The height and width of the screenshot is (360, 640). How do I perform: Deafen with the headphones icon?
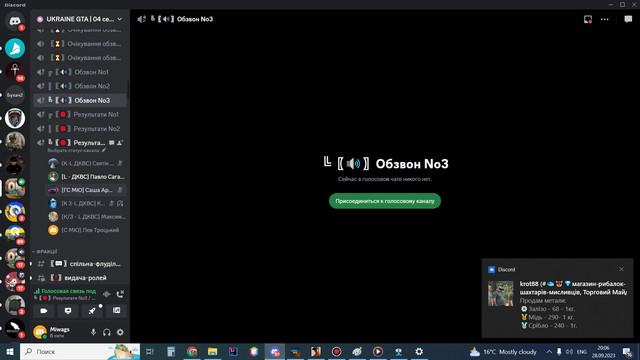(107, 332)
